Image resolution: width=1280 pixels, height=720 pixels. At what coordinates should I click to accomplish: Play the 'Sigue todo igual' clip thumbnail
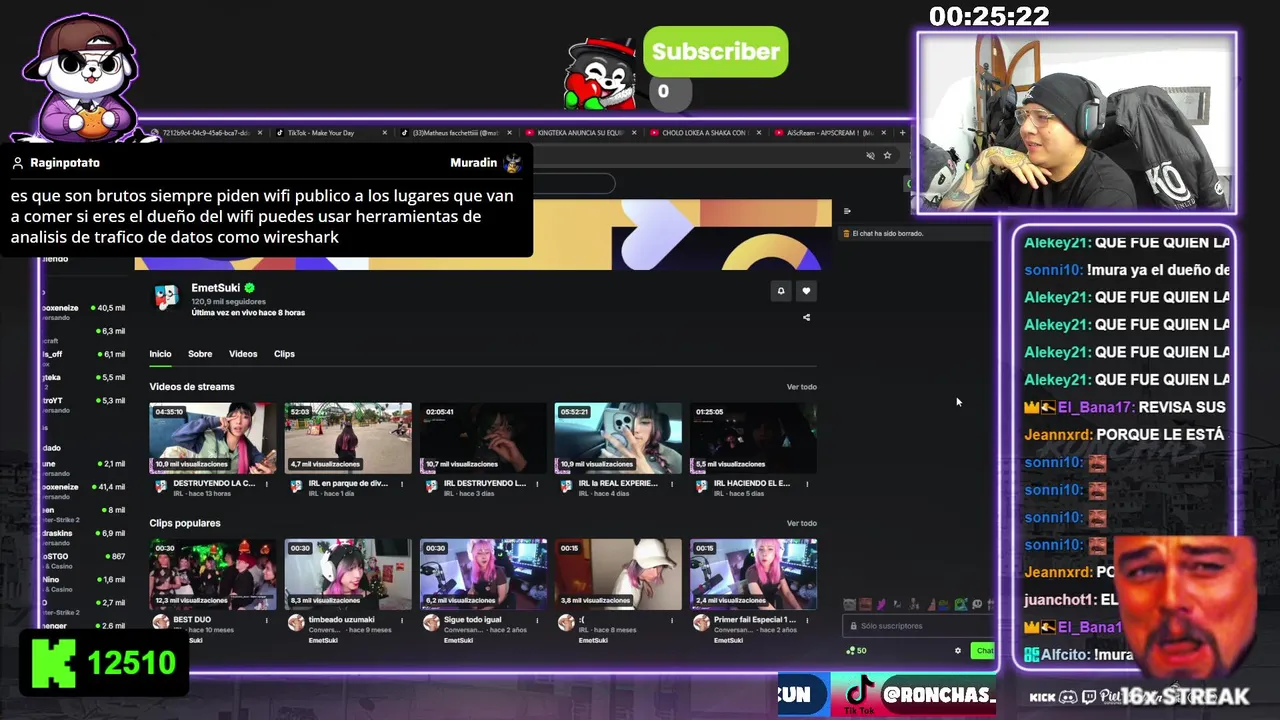[483, 574]
